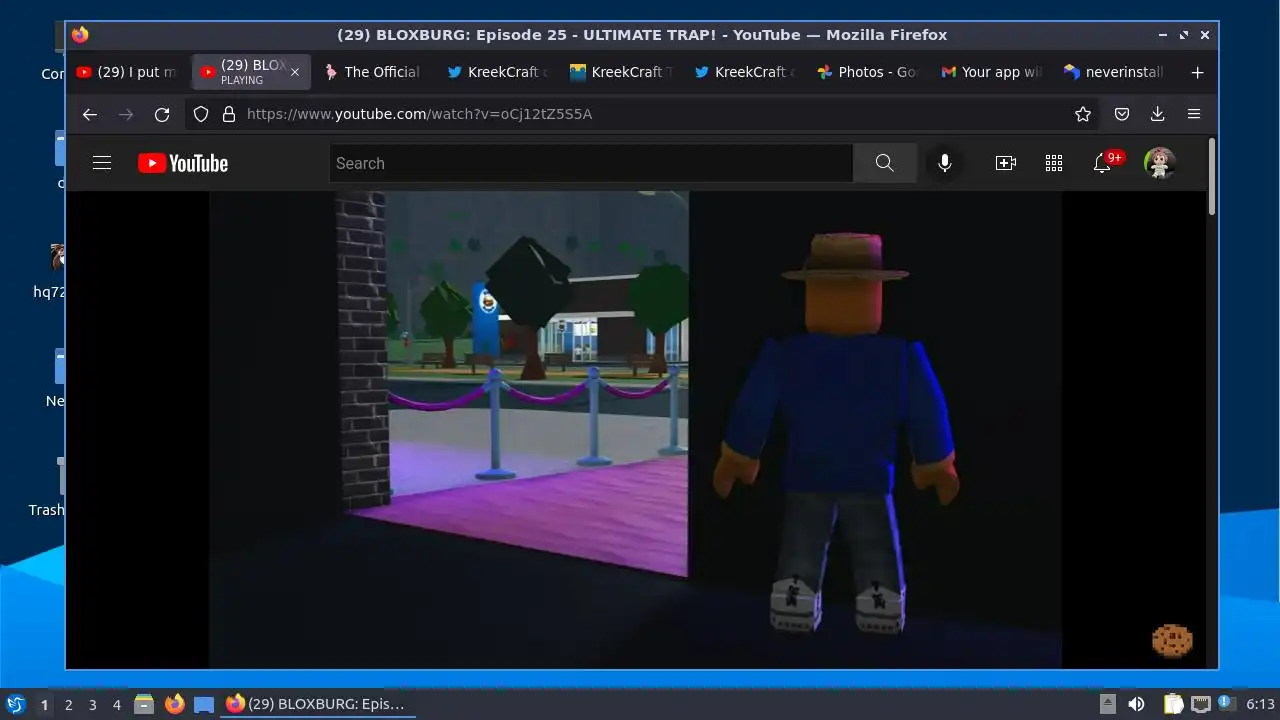Switch to workspace 2
The height and width of the screenshot is (720, 1280).
pyautogui.click(x=68, y=705)
